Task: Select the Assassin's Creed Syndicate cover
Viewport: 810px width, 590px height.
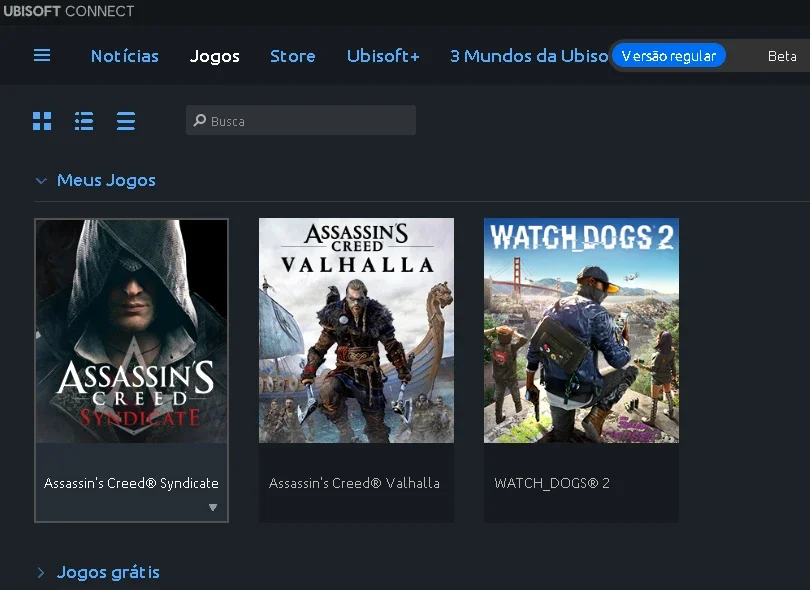Action: tap(131, 331)
